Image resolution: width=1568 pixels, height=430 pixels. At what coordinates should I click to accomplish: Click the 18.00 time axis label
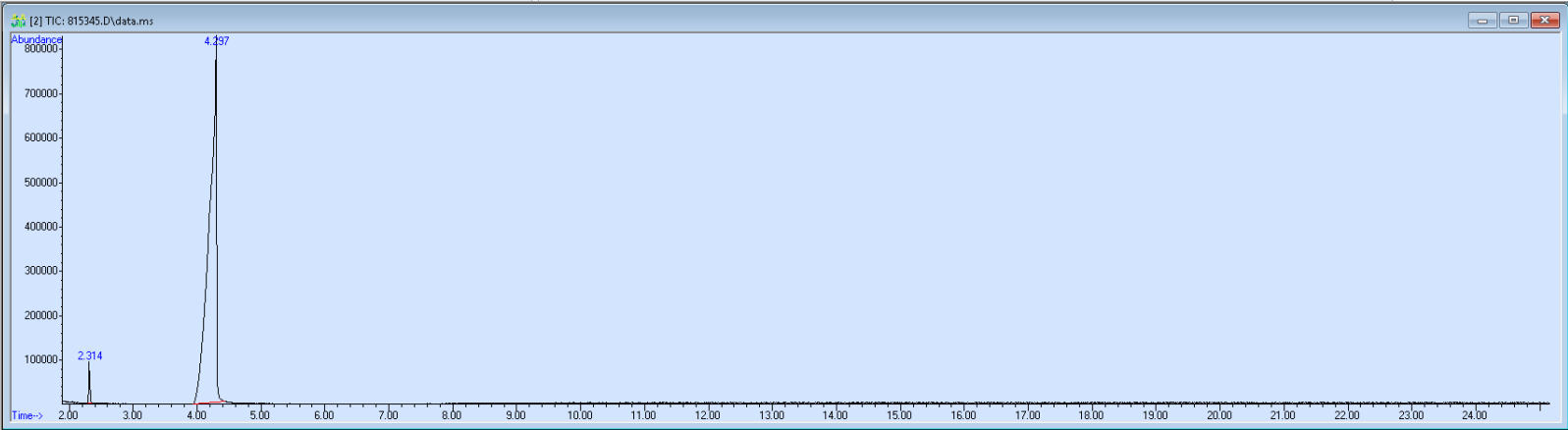click(x=1092, y=415)
